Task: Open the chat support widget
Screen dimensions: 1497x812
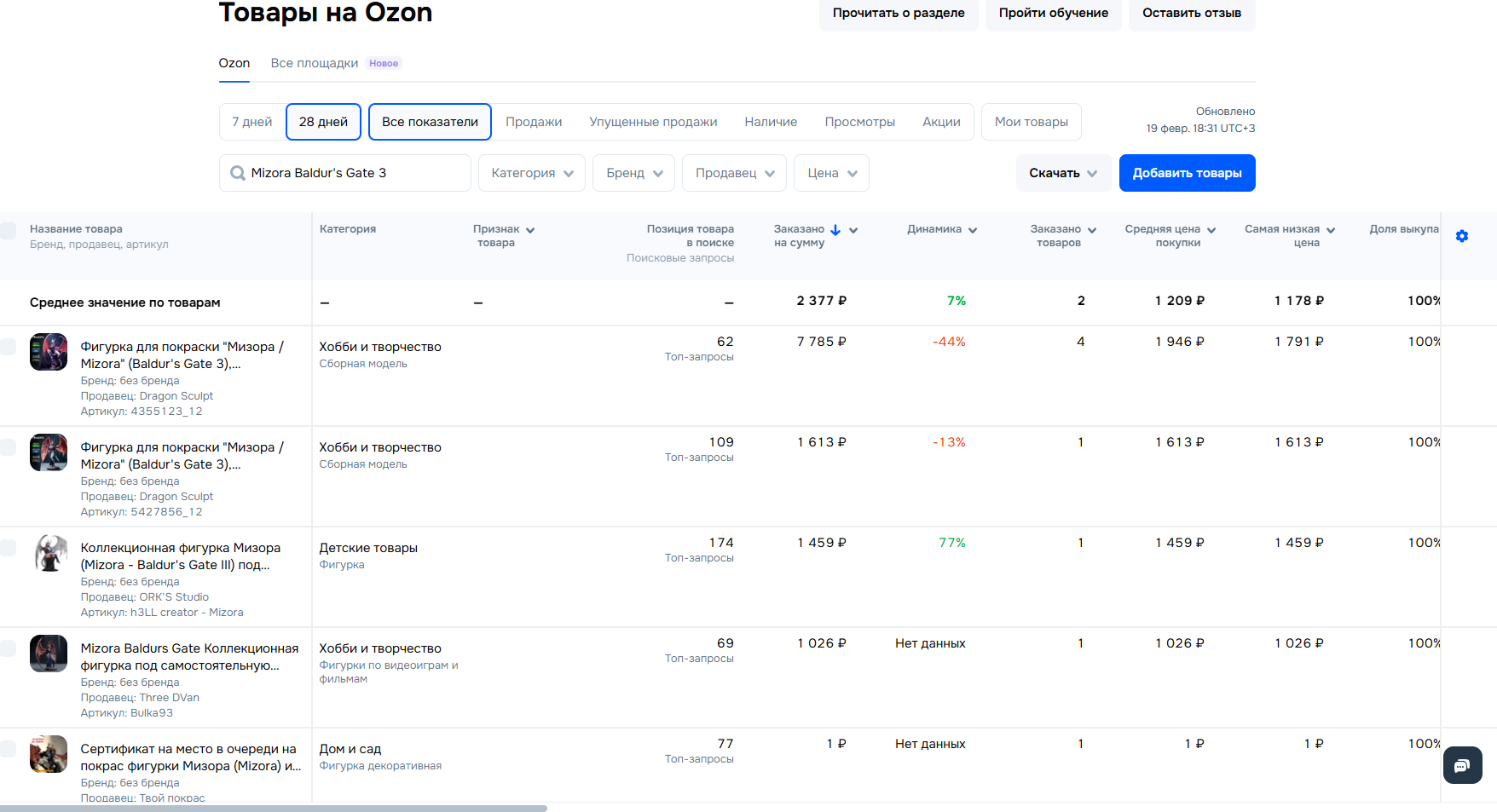Action: click(x=1462, y=765)
